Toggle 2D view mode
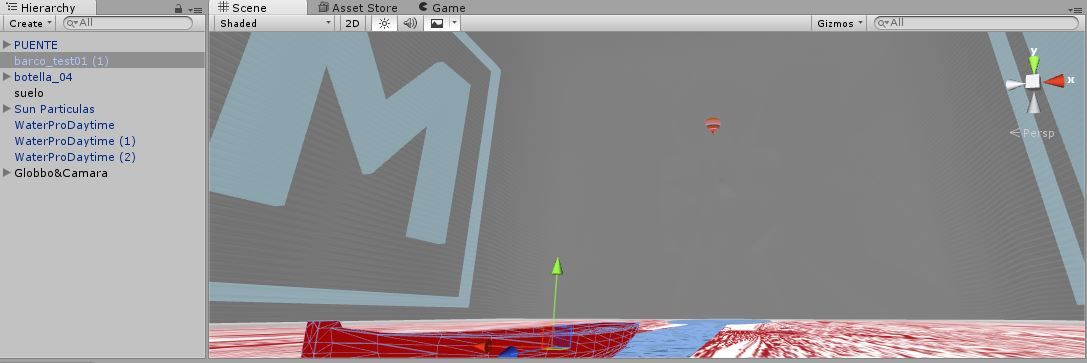Viewport: 1087px width, 363px height. click(352, 23)
